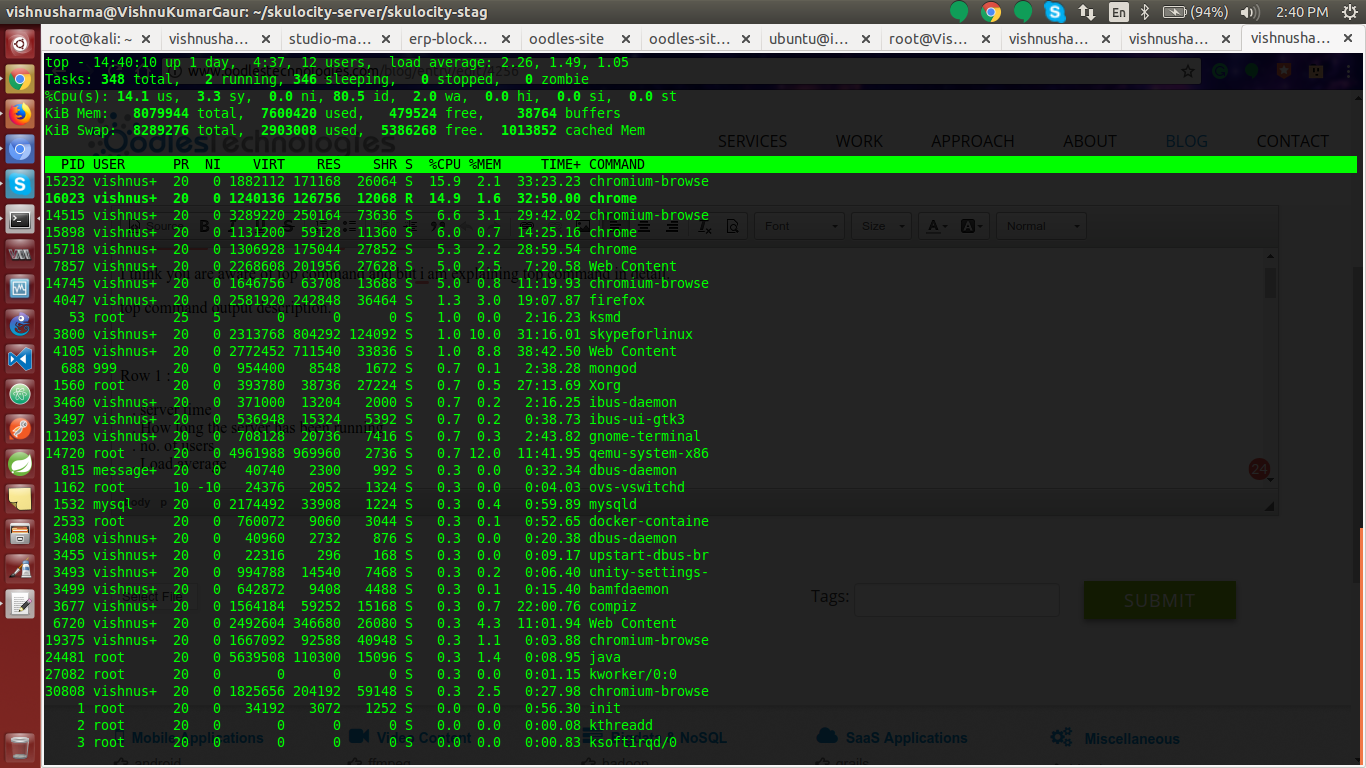
Task: Click the SUBMIT button behind the terminal
Action: [x=1160, y=600]
